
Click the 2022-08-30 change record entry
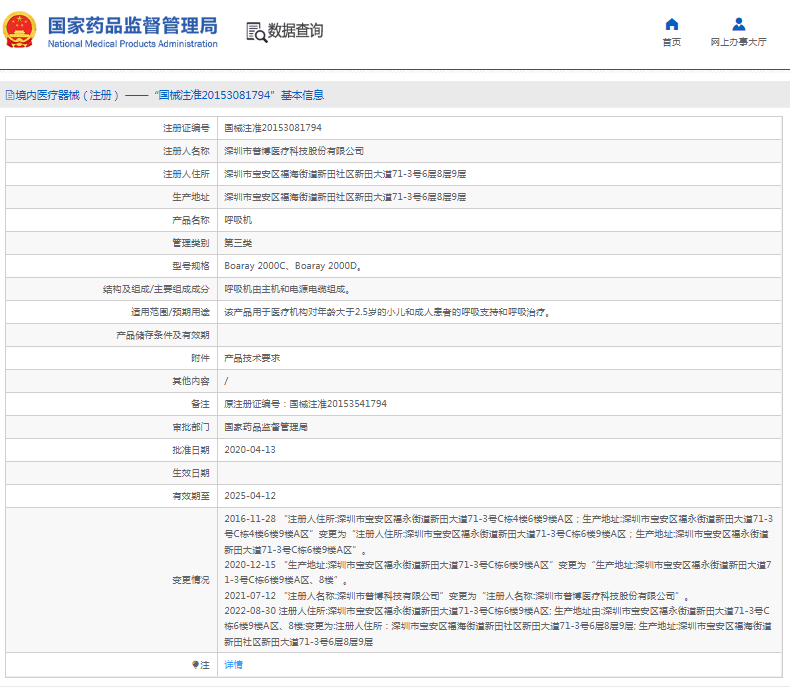pos(498,627)
